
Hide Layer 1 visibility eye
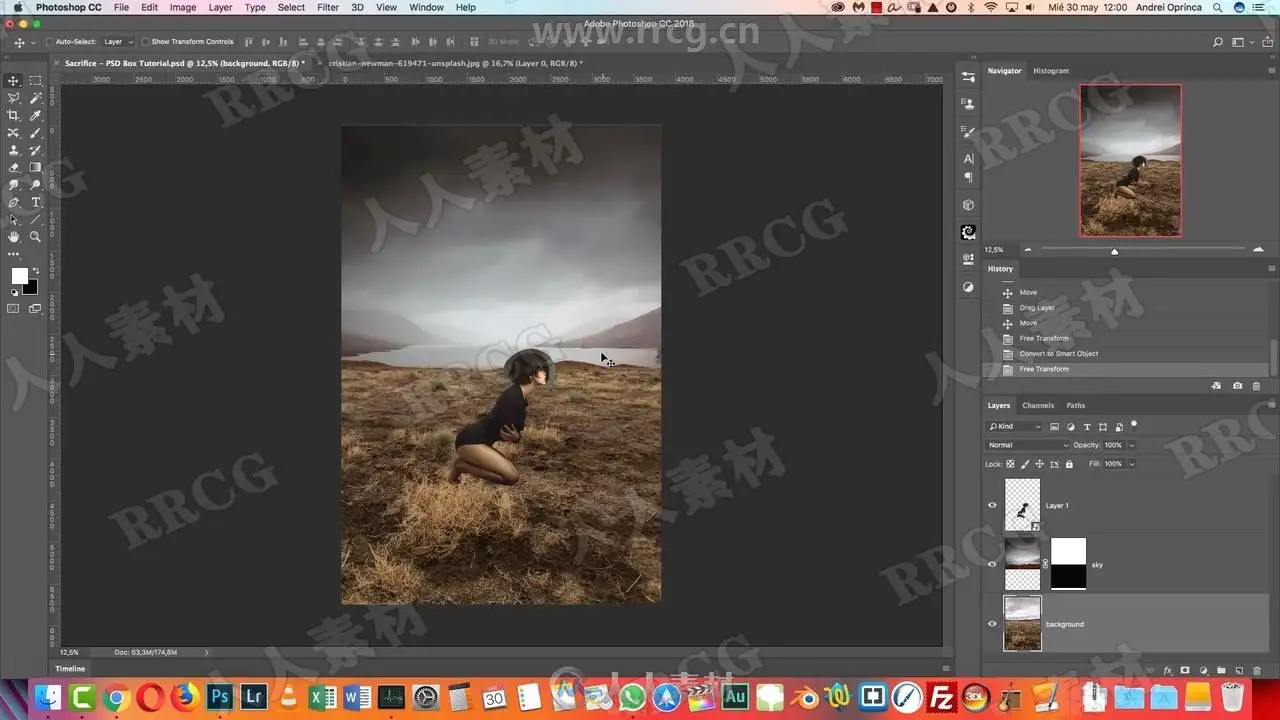pyautogui.click(x=992, y=505)
